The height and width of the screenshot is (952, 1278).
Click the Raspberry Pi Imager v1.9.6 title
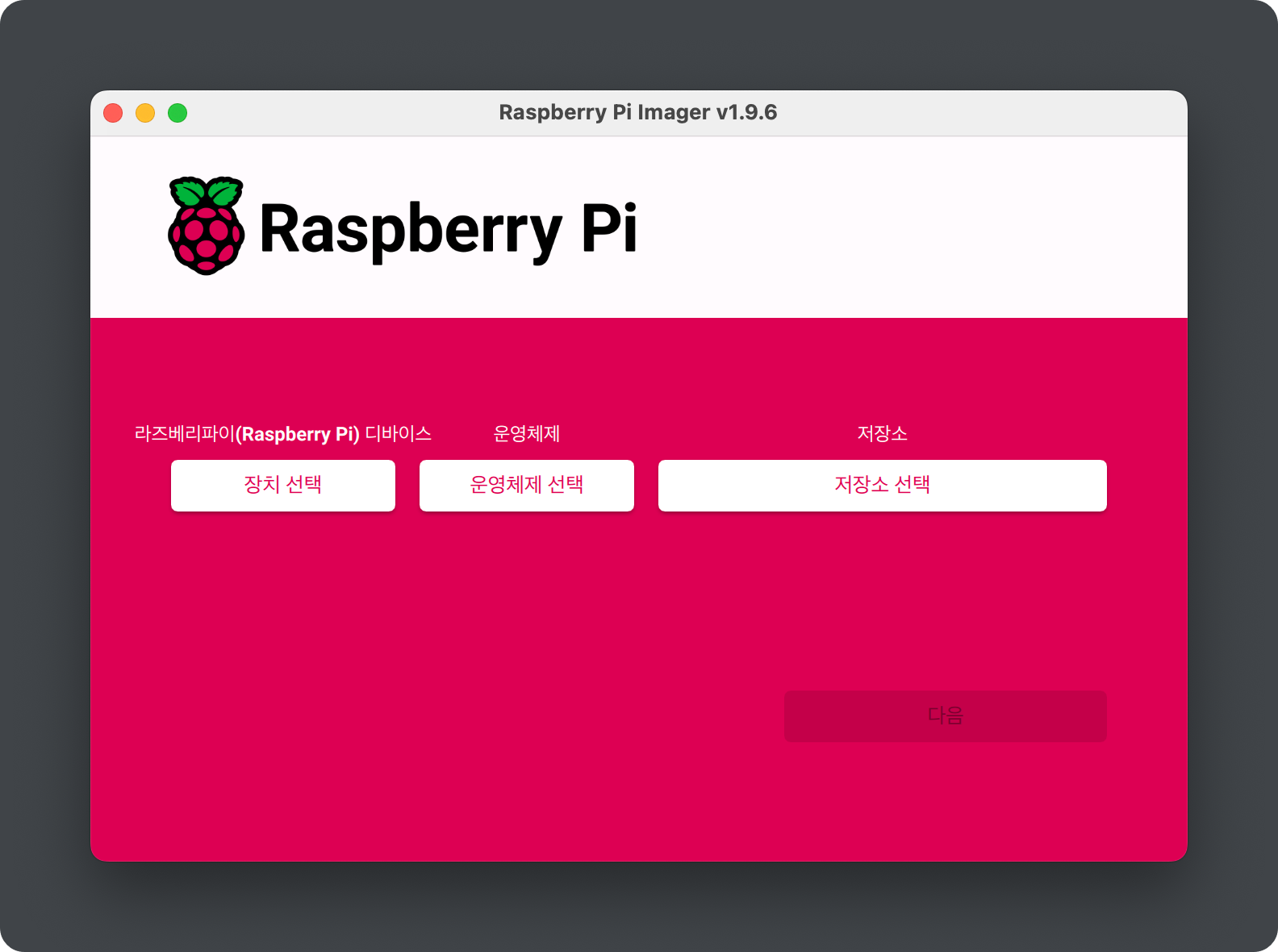click(x=638, y=112)
